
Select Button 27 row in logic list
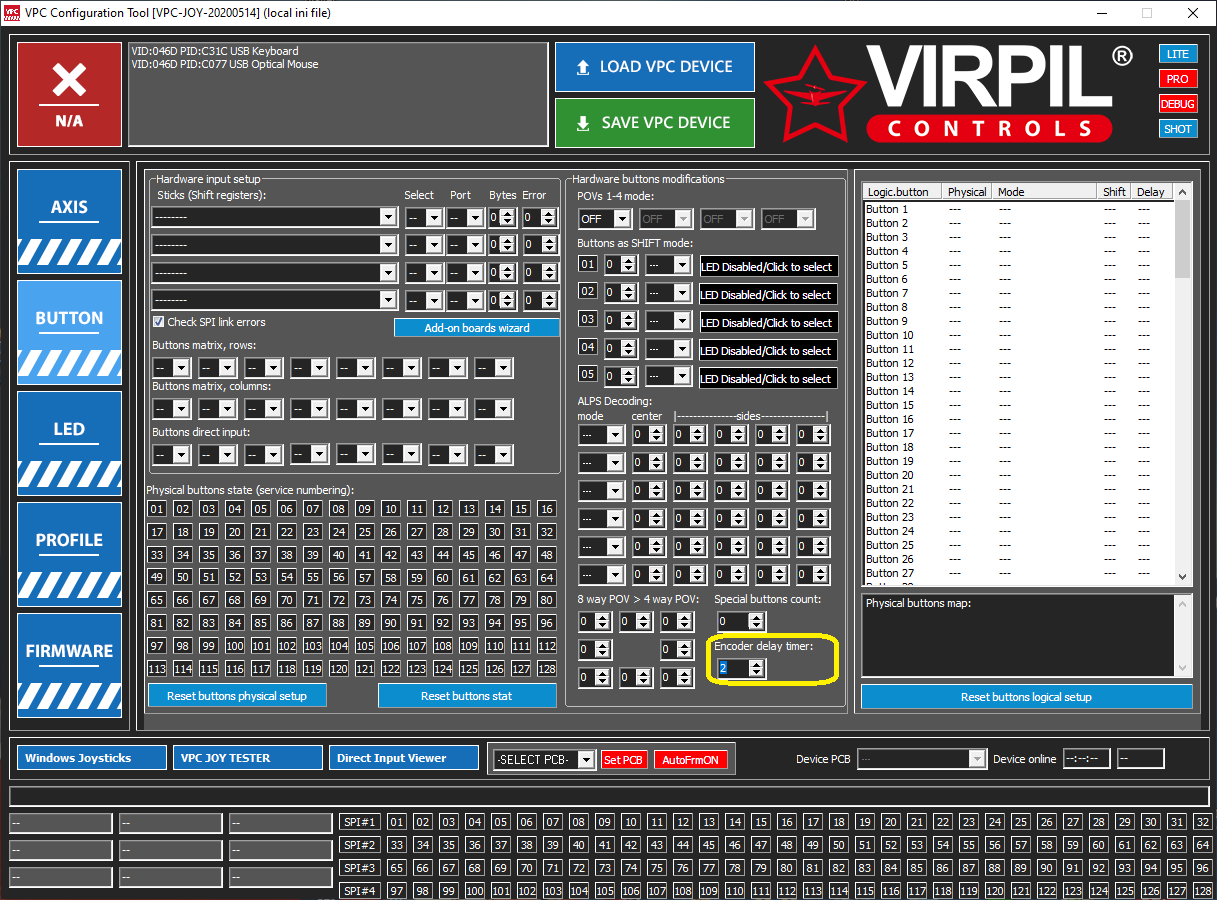1018,573
